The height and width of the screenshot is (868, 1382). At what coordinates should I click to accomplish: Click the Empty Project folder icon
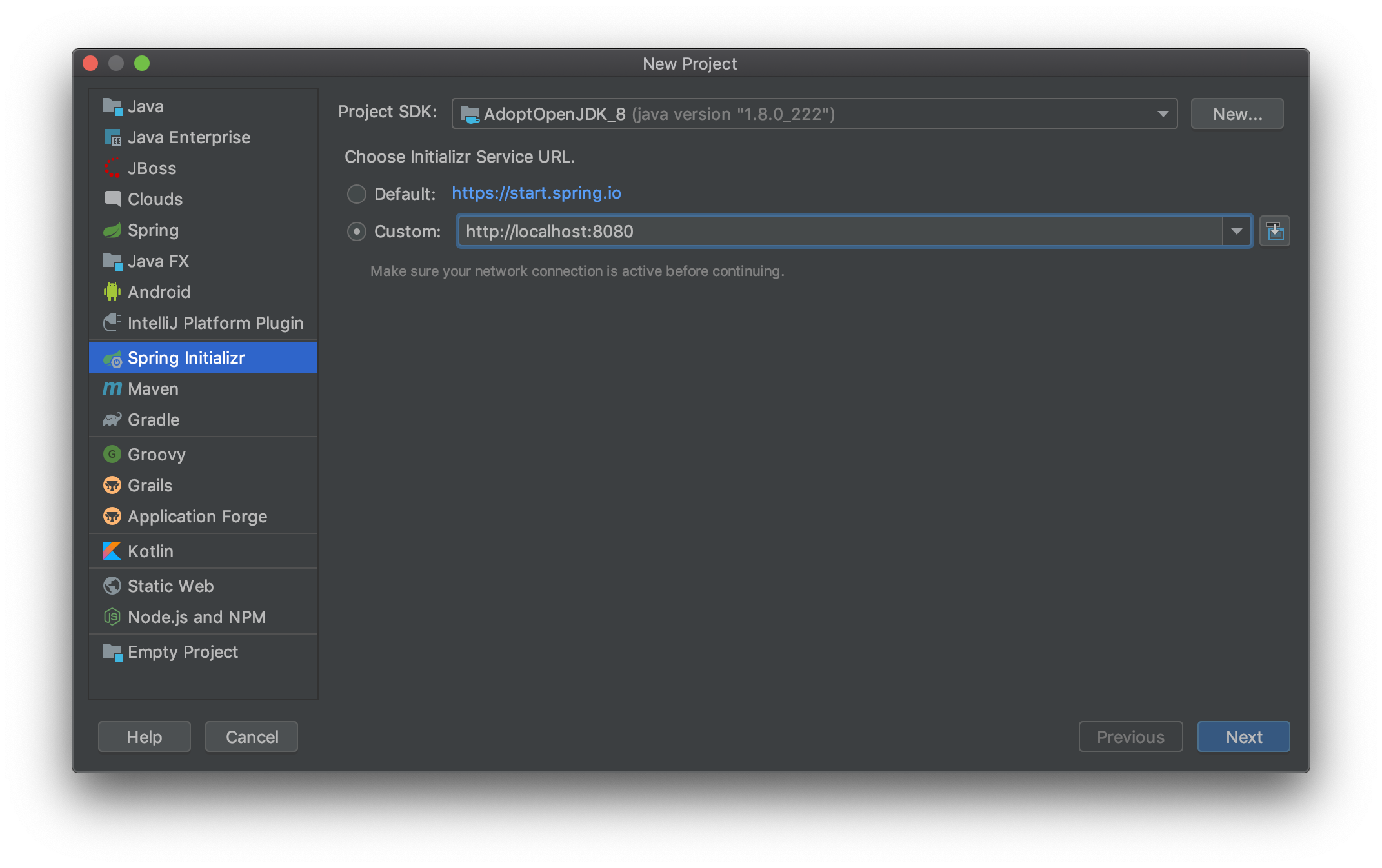112,652
